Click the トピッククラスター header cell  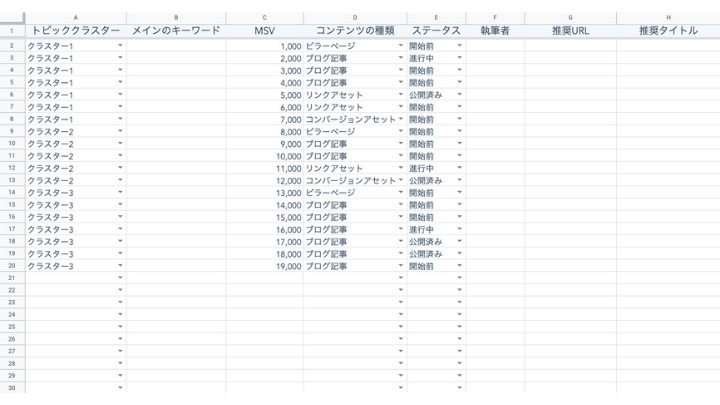pyautogui.click(x=76, y=32)
